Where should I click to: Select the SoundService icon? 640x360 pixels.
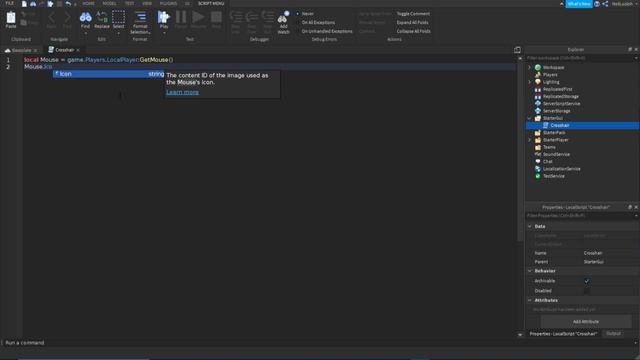(538, 154)
